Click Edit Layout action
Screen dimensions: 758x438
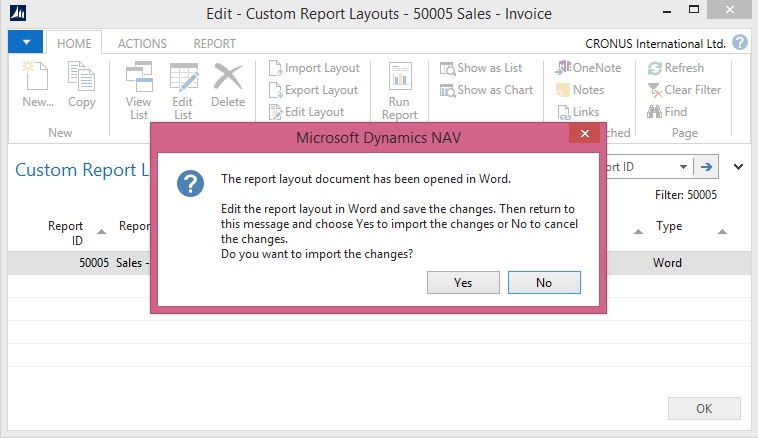306,112
